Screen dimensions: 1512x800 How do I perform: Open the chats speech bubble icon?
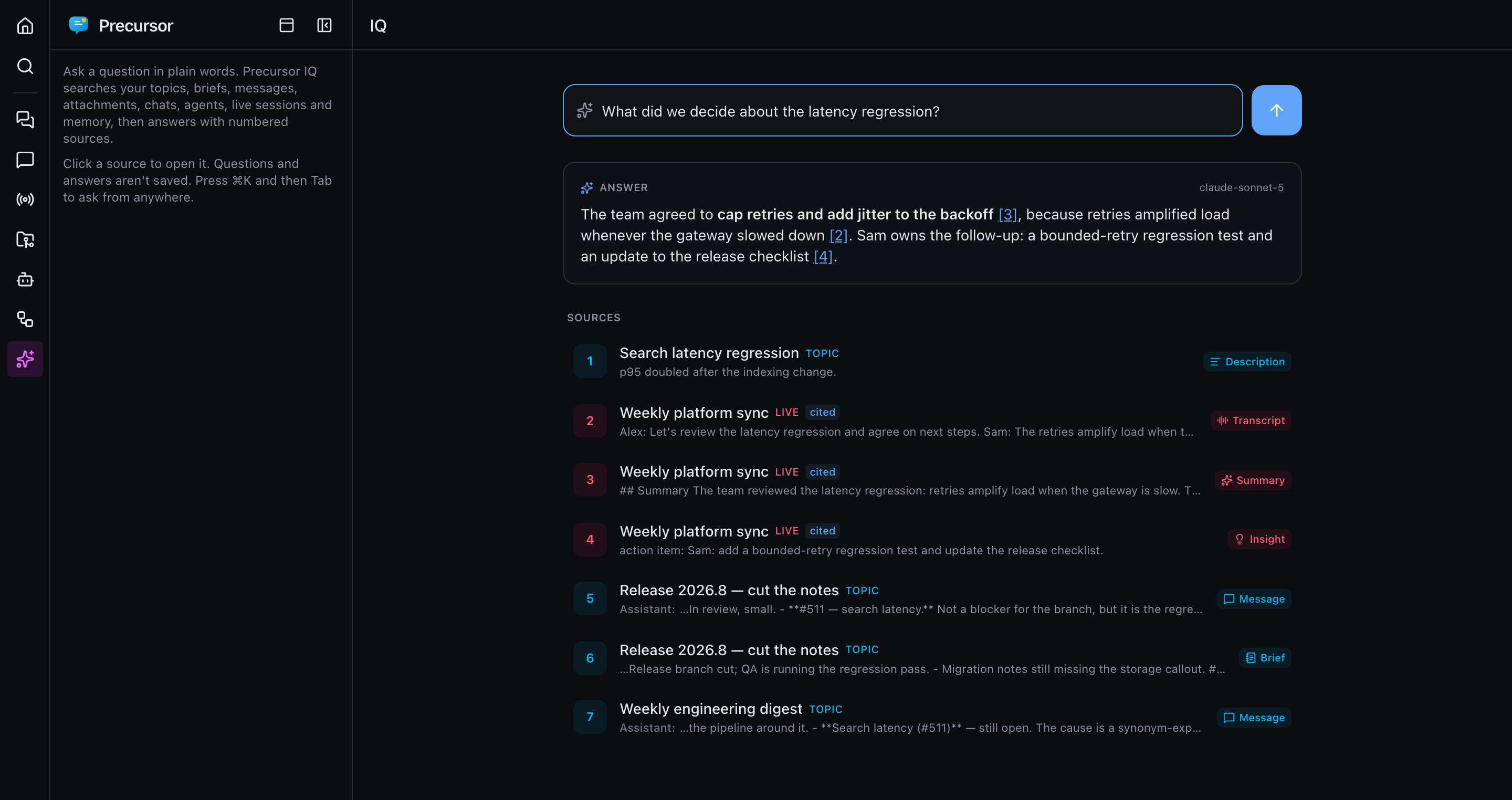click(25, 160)
